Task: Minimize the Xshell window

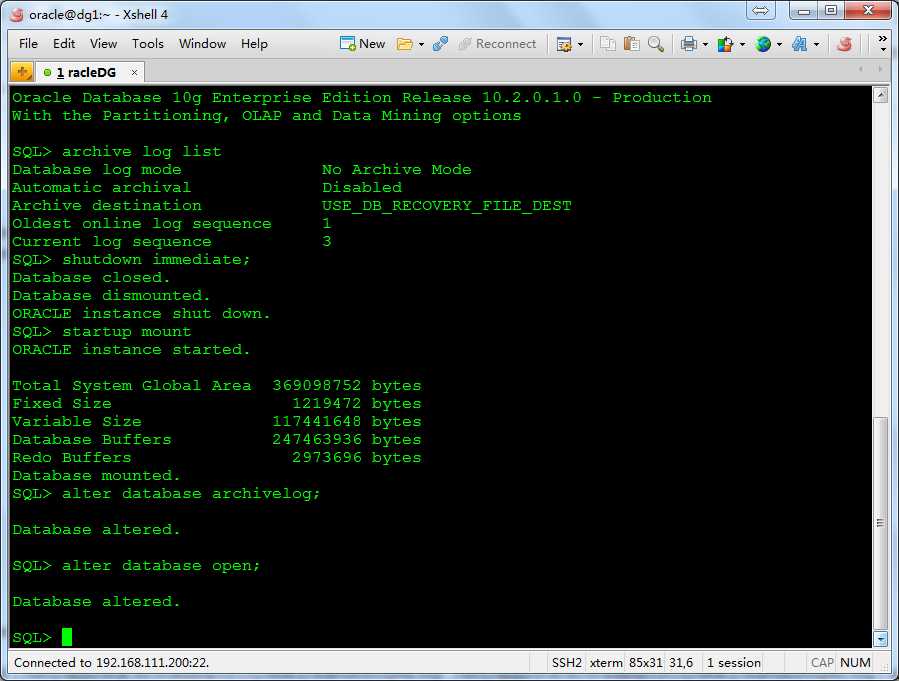Action: point(803,10)
